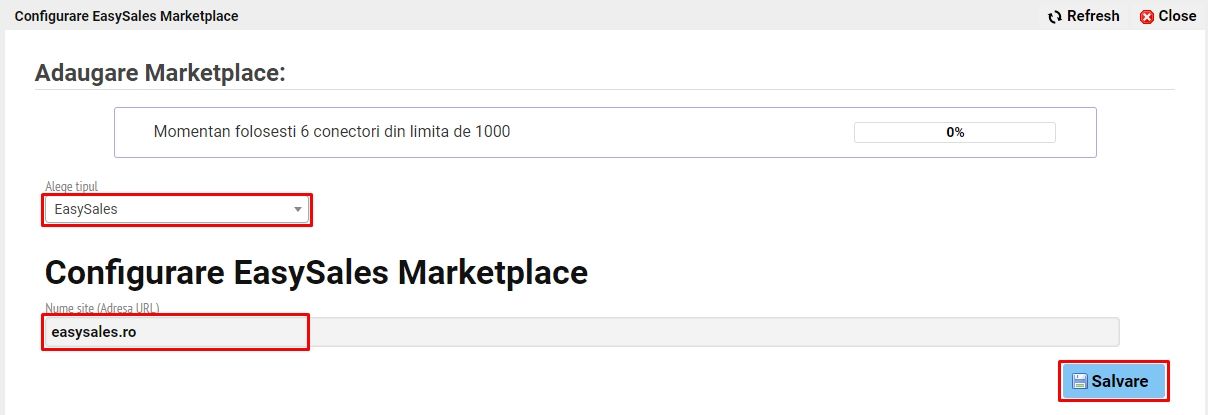1208x415 pixels.
Task: Click the red Close X icon
Action: (1146, 16)
